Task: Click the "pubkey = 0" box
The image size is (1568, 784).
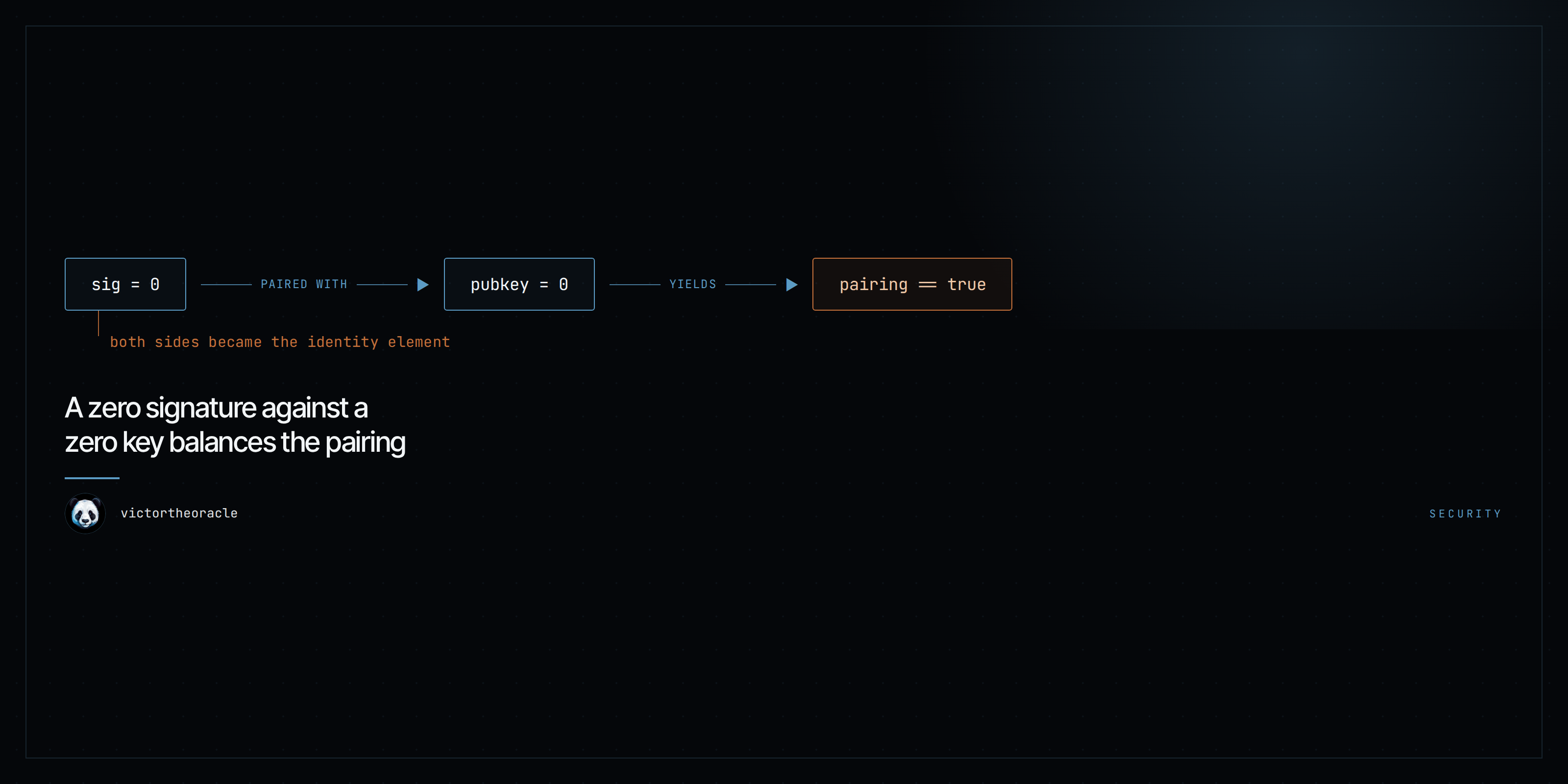Action: pyautogui.click(x=519, y=284)
